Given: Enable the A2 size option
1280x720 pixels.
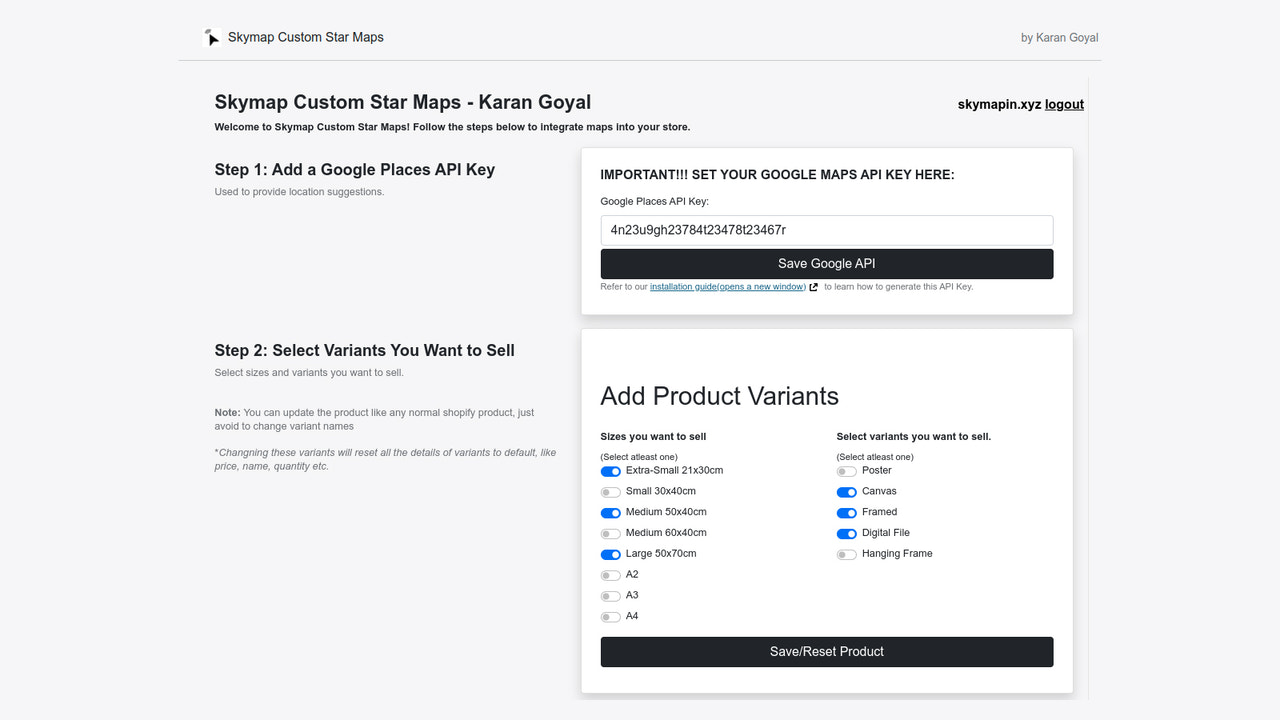Looking at the screenshot, I should (x=610, y=575).
